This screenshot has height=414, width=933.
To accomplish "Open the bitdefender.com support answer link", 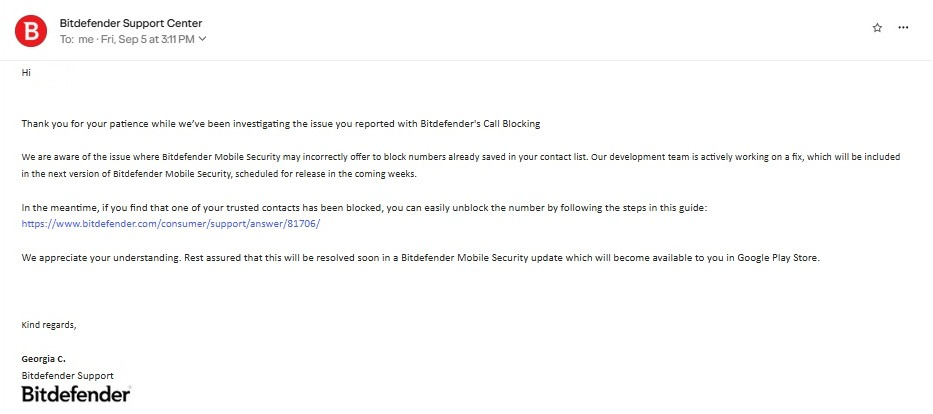I will pyautogui.click(x=171, y=224).
